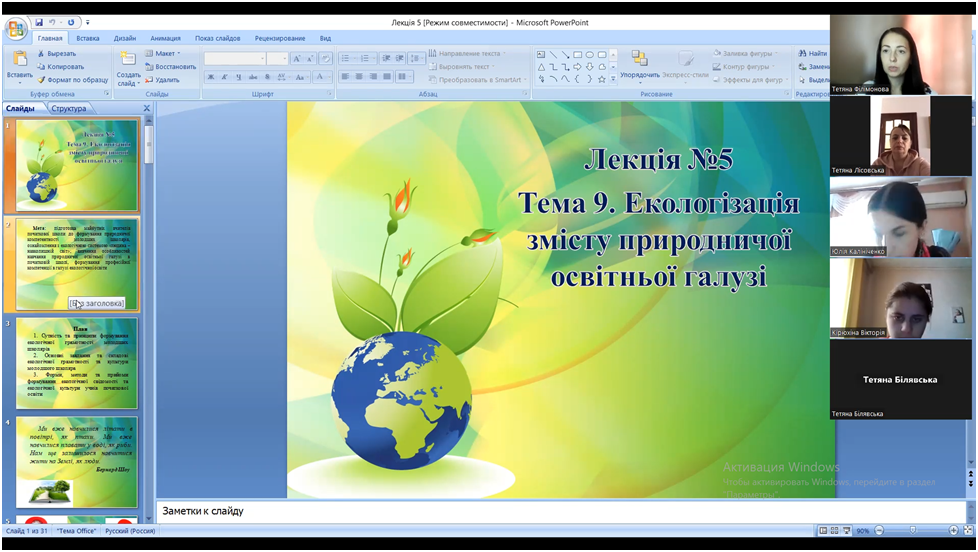Open the Макет layout dropdown
Screen dimensions: 978x552
point(166,53)
